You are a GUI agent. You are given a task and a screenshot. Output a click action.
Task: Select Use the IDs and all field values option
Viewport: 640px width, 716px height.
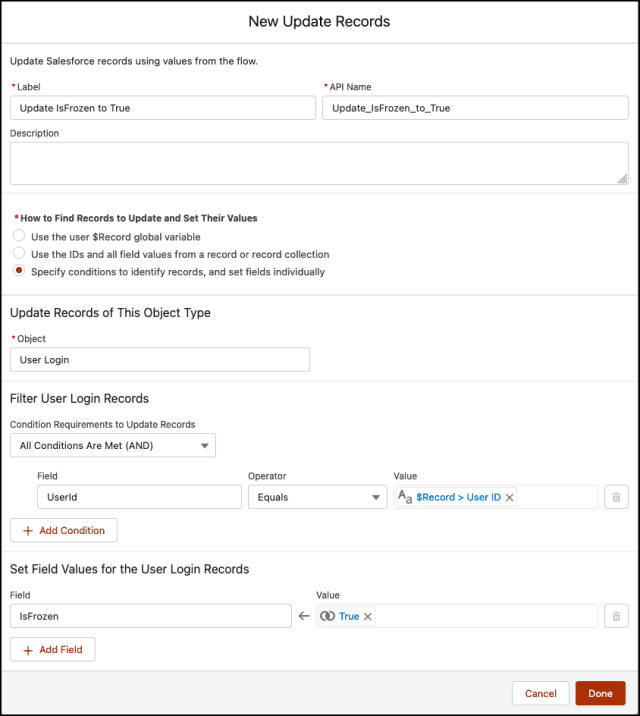point(19,253)
